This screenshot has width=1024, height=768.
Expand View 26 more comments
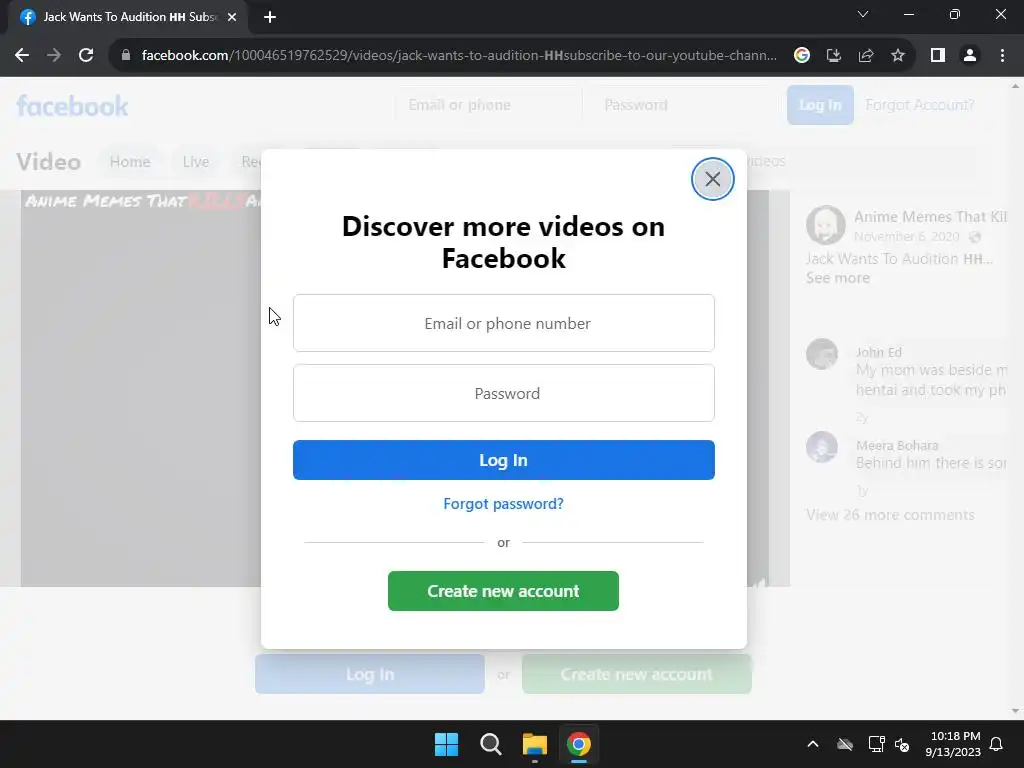[x=889, y=515]
